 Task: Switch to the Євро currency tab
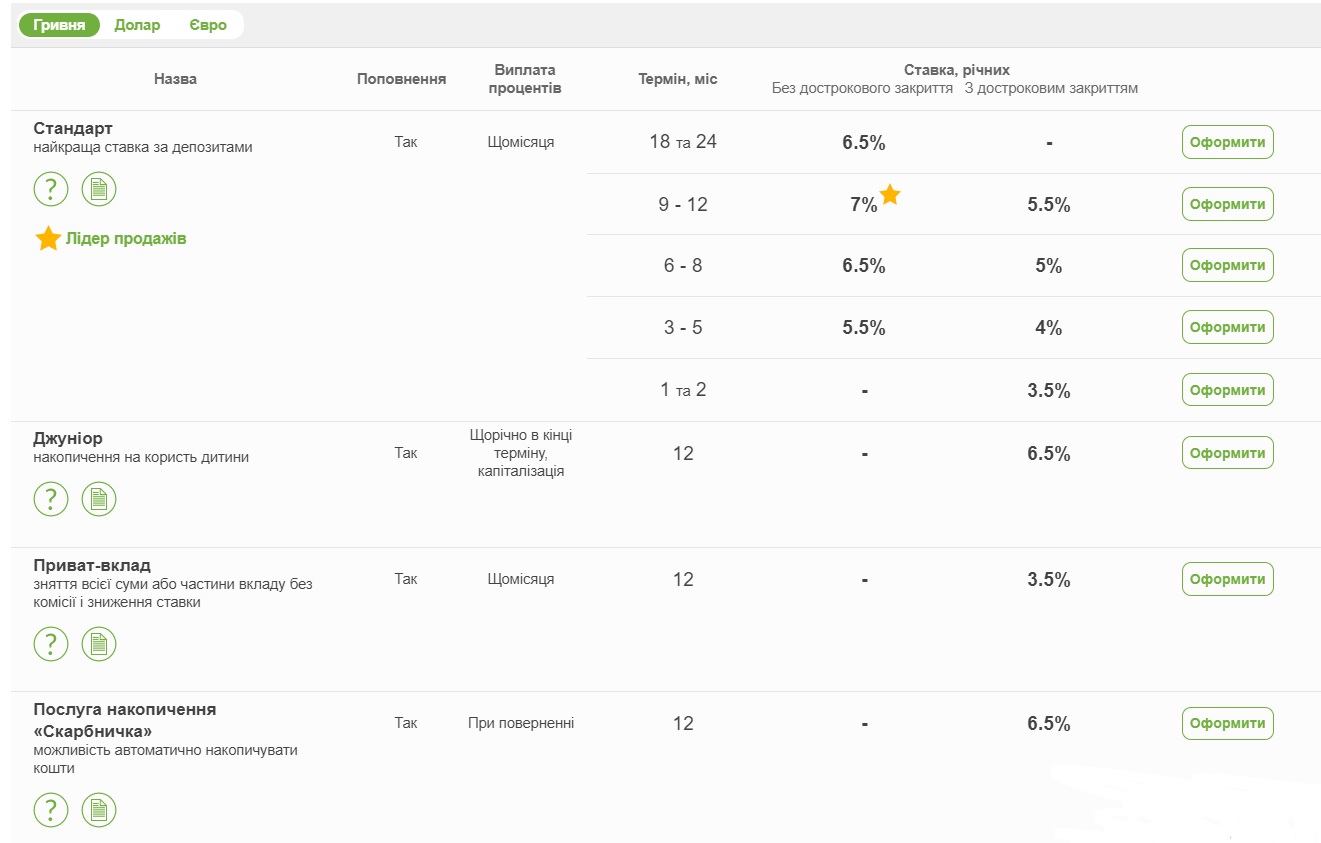point(208,25)
